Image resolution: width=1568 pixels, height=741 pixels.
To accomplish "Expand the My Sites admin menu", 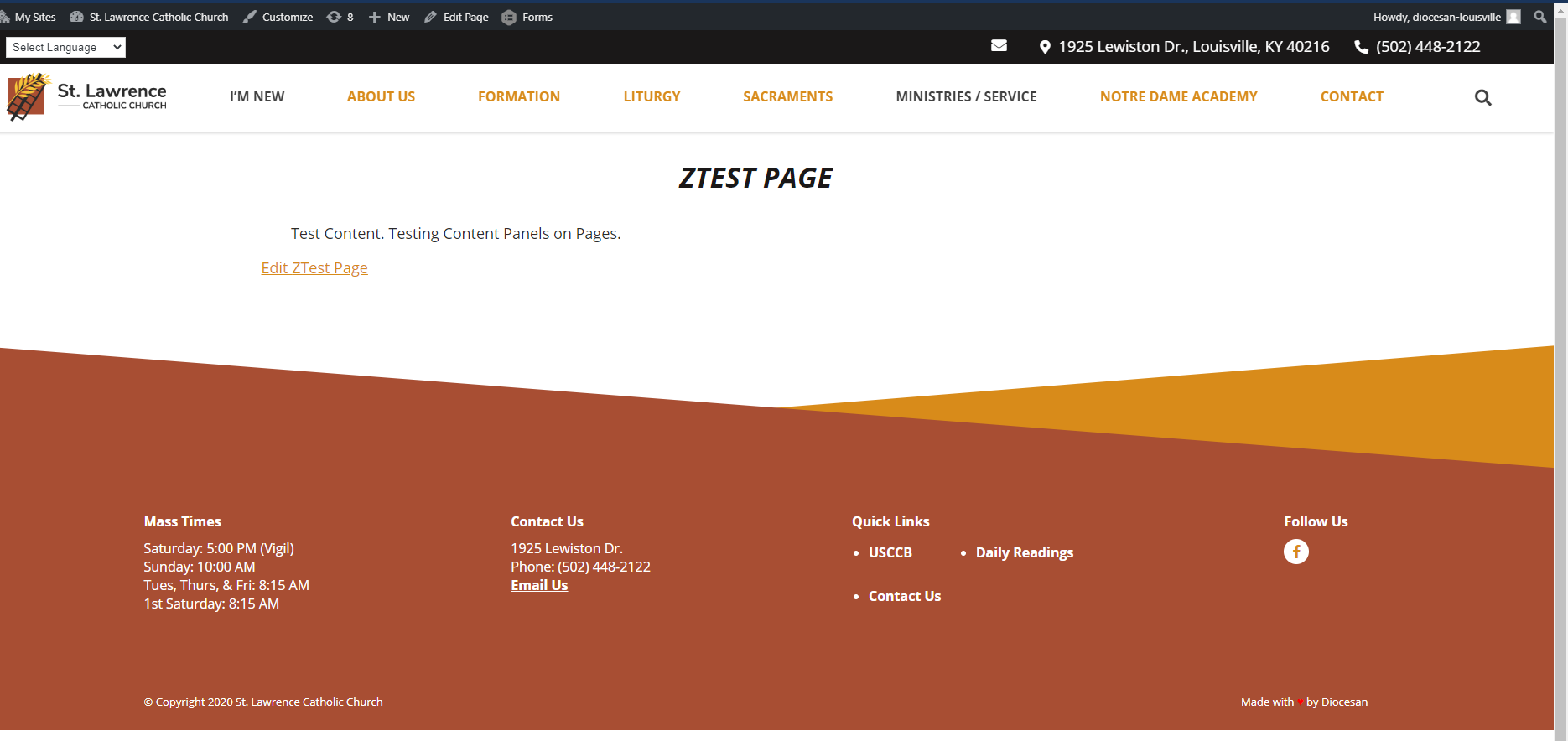I will click(29, 17).
